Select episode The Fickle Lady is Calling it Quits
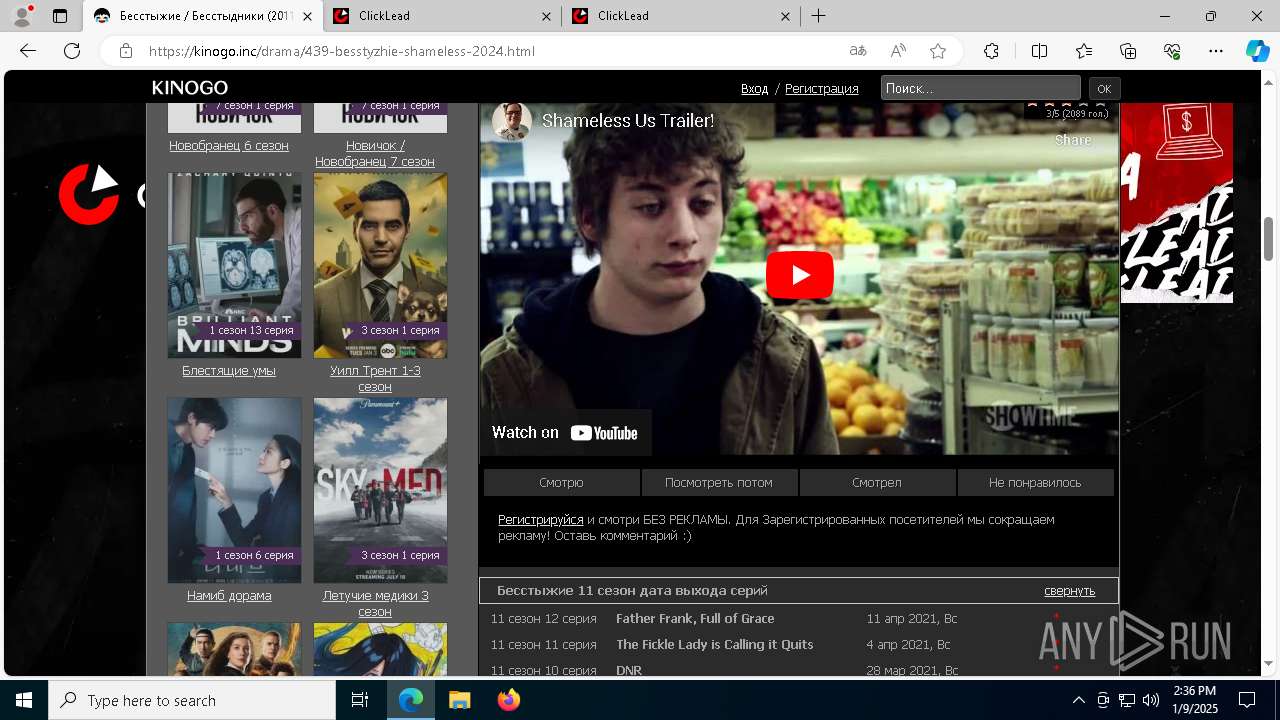The height and width of the screenshot is (720, 1280). pyautogui.click(x=715, y=644)
